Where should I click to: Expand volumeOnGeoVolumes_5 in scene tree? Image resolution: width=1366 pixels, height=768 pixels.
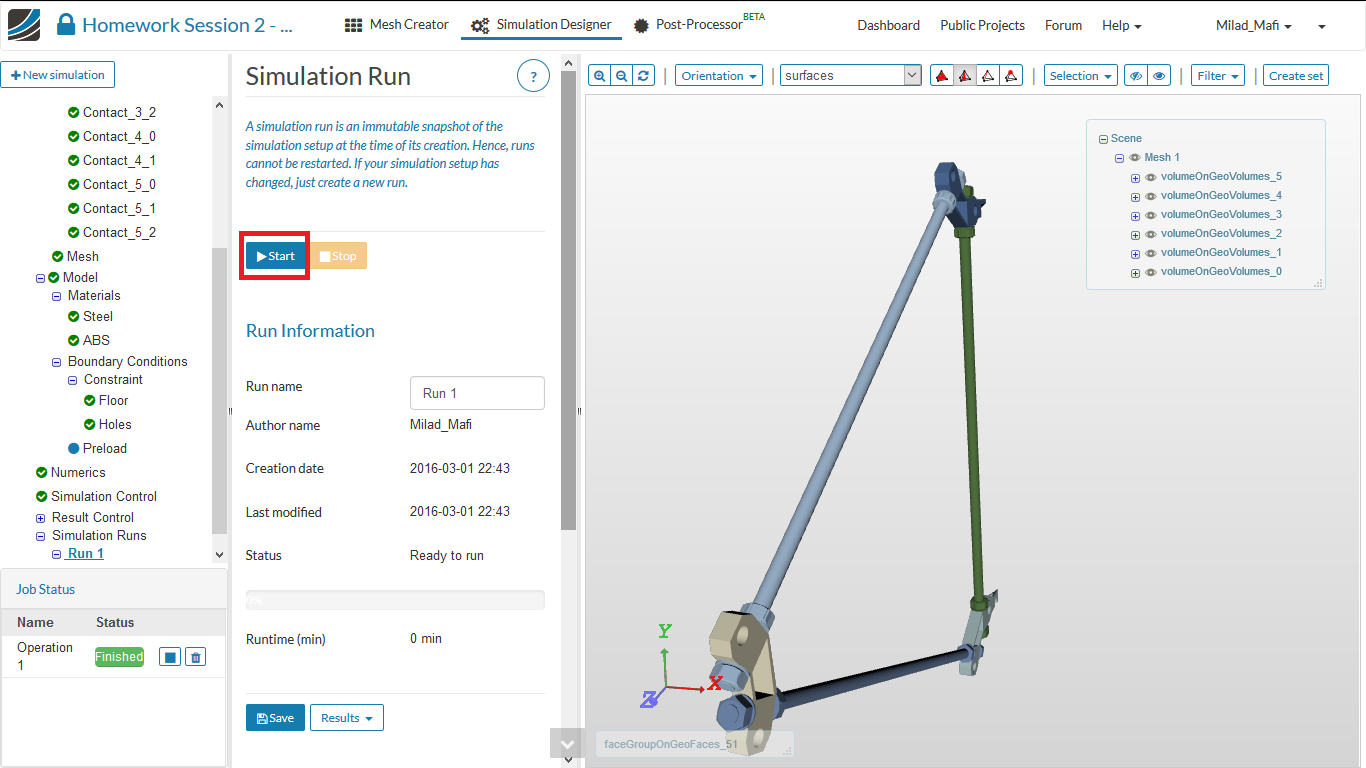tap(1135, 178)
